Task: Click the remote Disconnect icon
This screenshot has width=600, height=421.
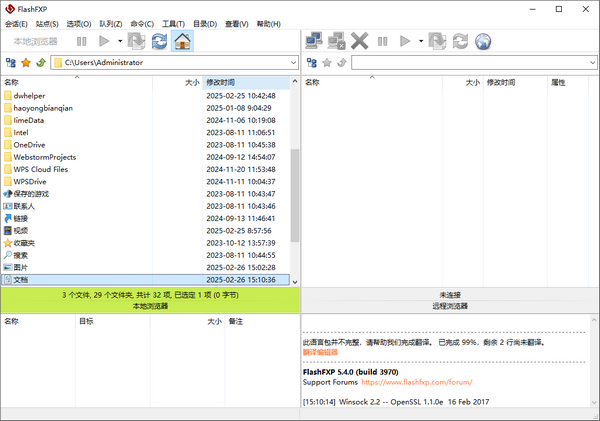Action: click(x=337, y=41)
